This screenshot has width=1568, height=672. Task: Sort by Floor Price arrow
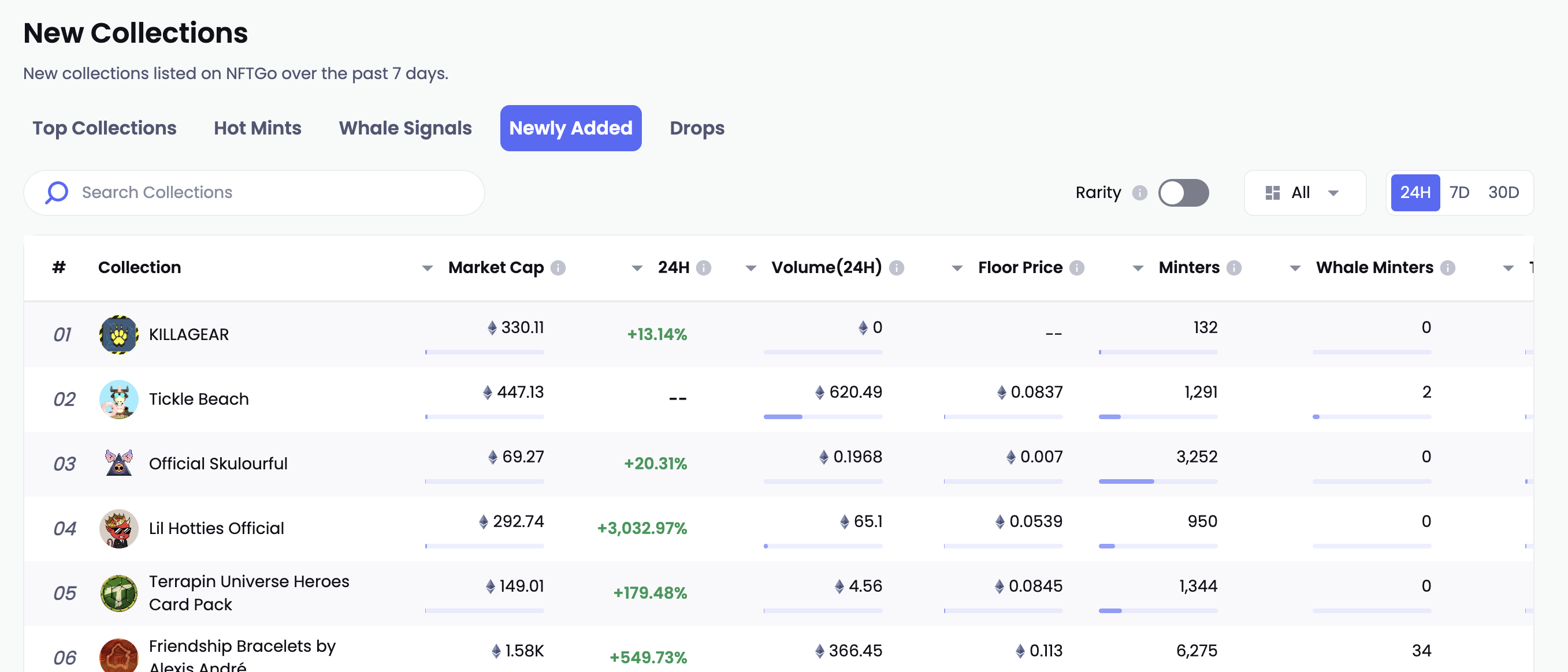pyautogui.click(x=957, y=268)
